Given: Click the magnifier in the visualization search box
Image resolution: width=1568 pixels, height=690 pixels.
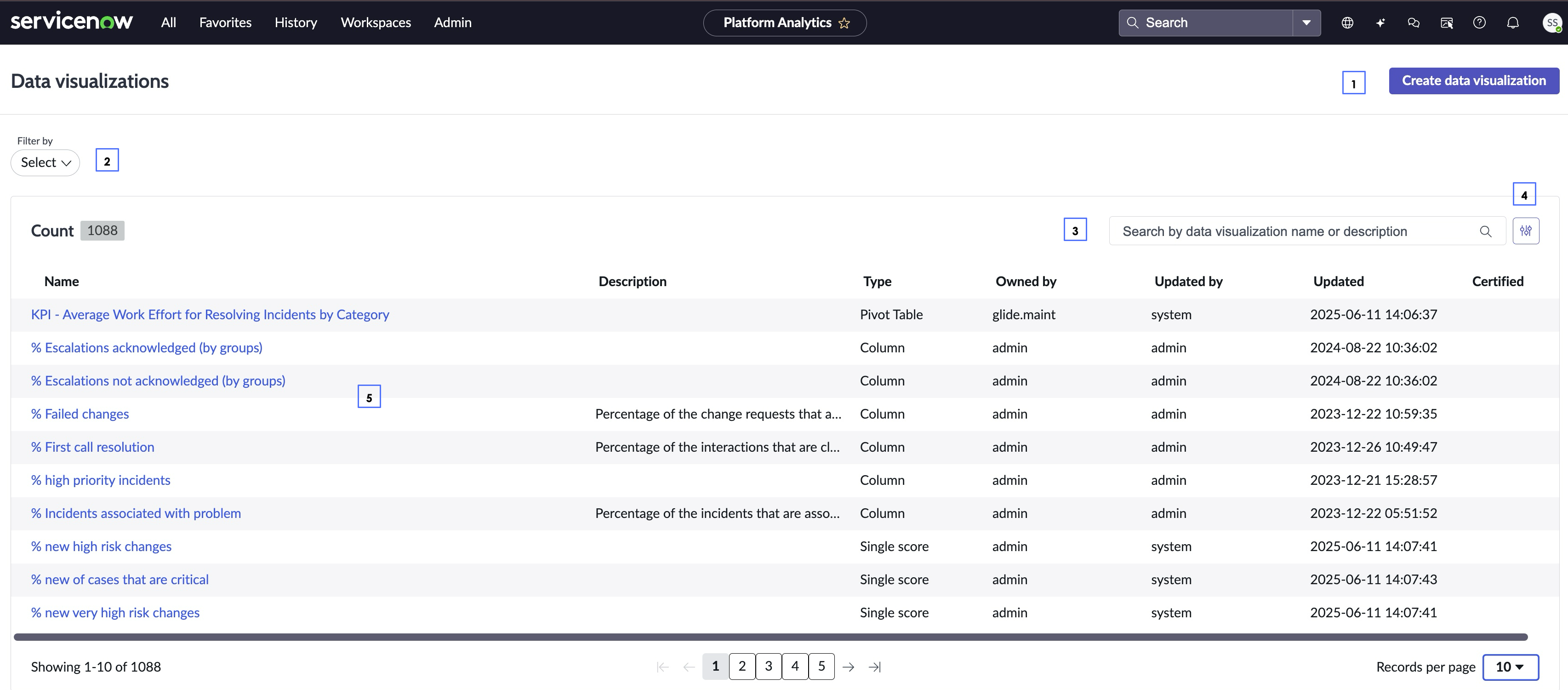Looking at the screenshot, I should 1486,231.
